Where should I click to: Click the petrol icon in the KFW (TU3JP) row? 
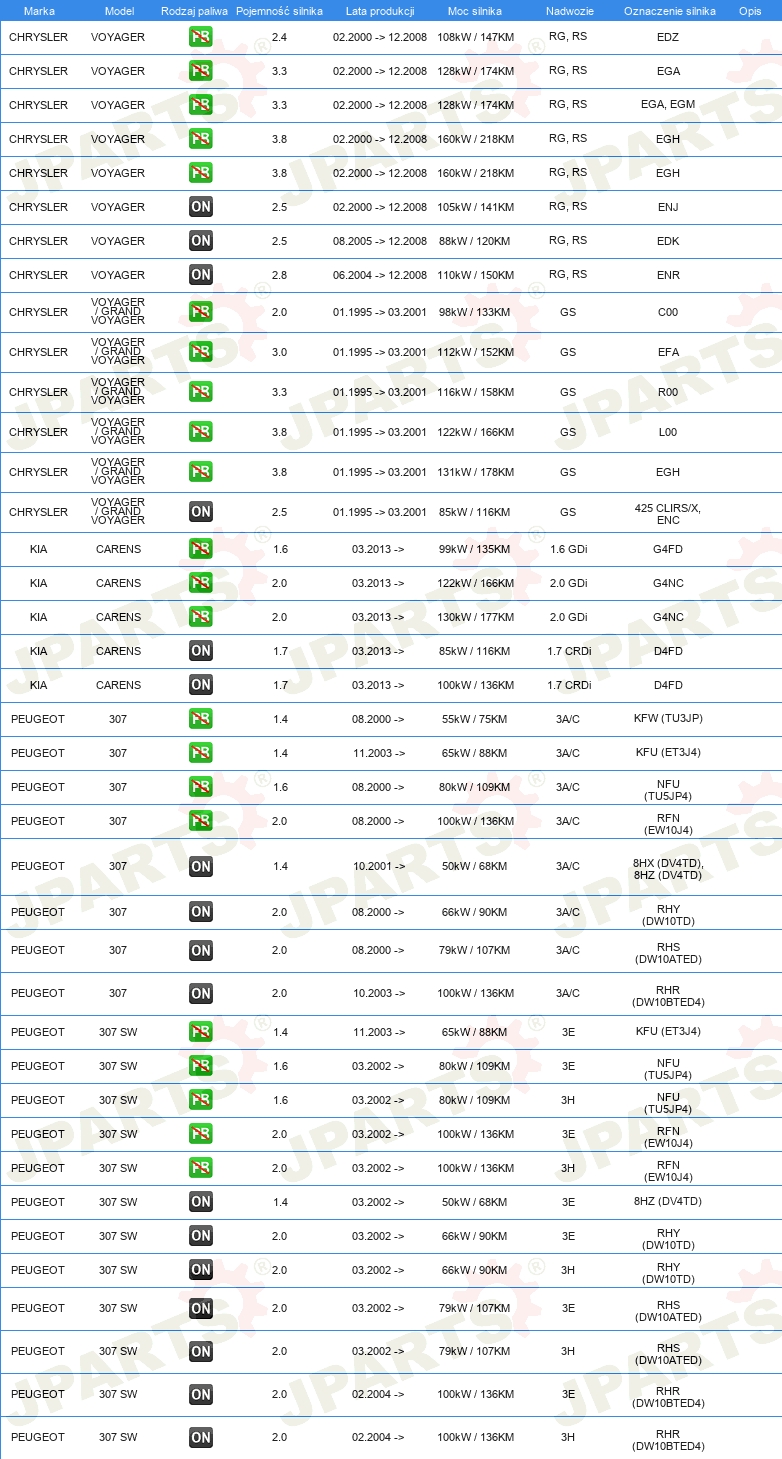click(201, 719)
